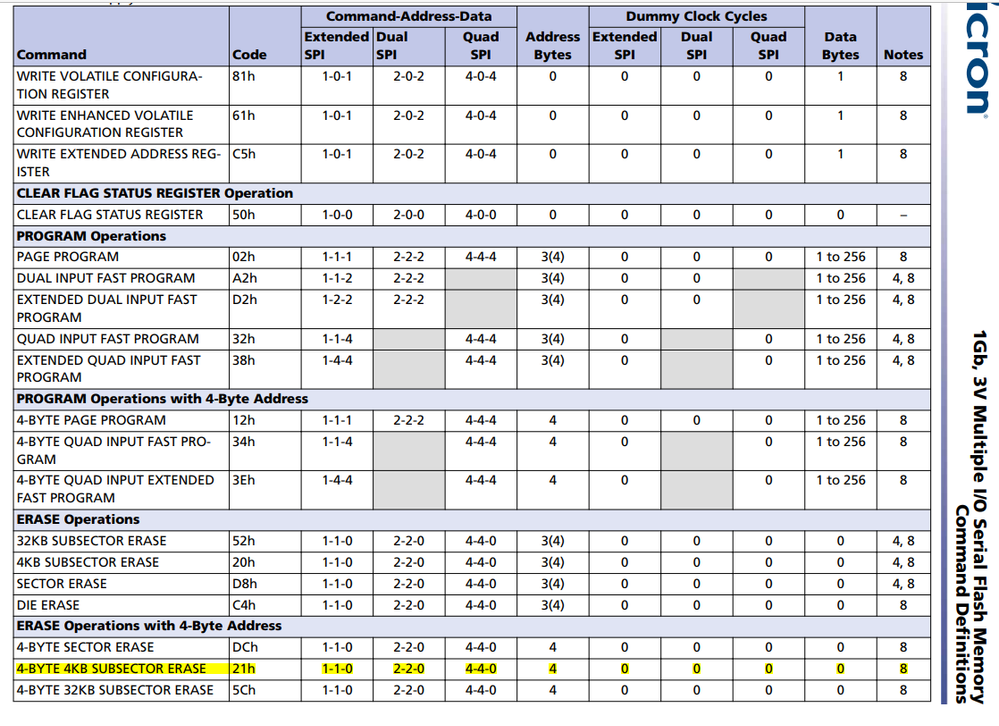The width and height of the screenshot is (999, 726).
Task: Click the EXTENDED DUAL INPUT FAST PROGRAM command cell
Action: tap(121, 309)
